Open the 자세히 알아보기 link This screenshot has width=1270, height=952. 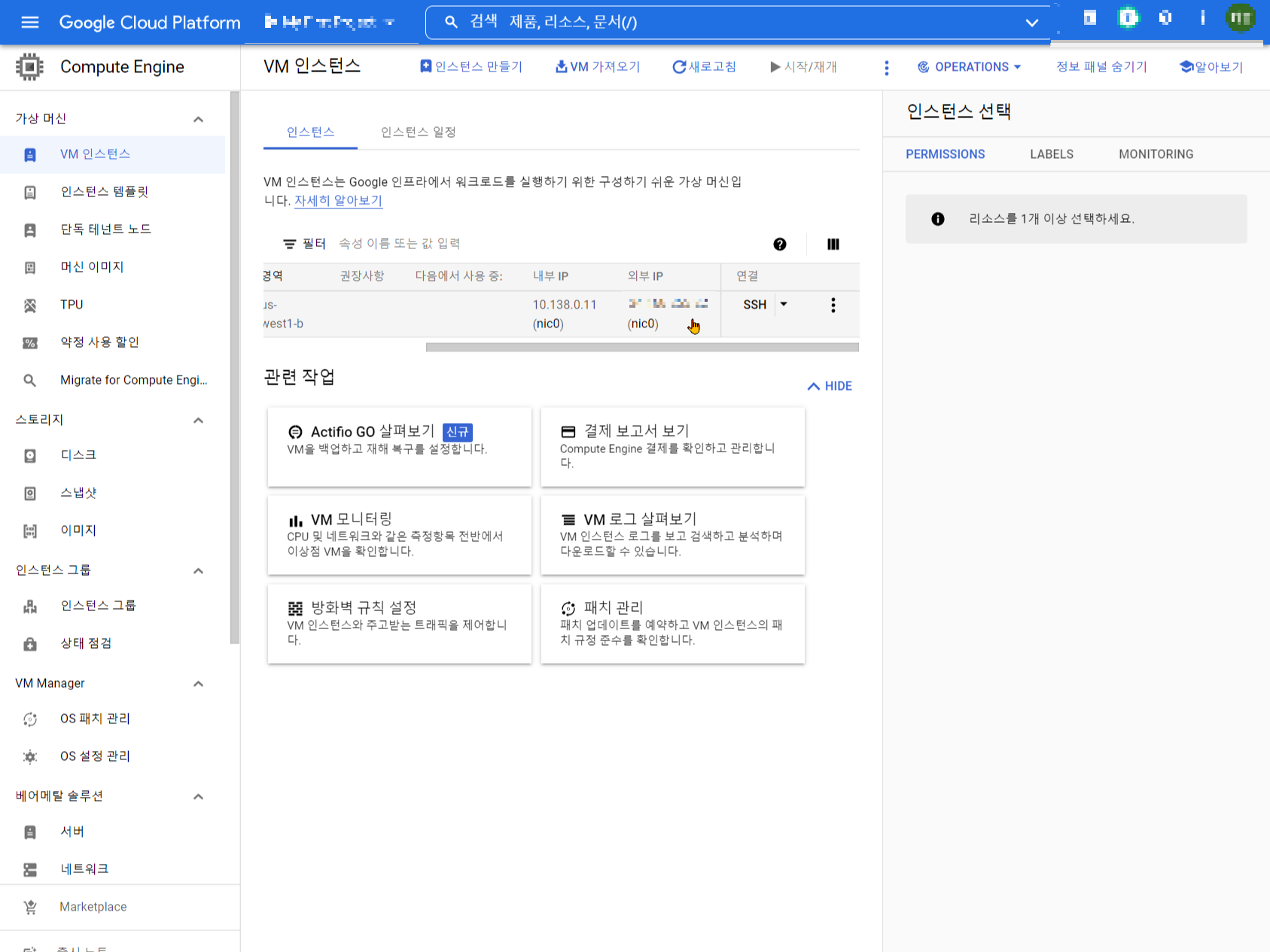click(x=338, y=201)
